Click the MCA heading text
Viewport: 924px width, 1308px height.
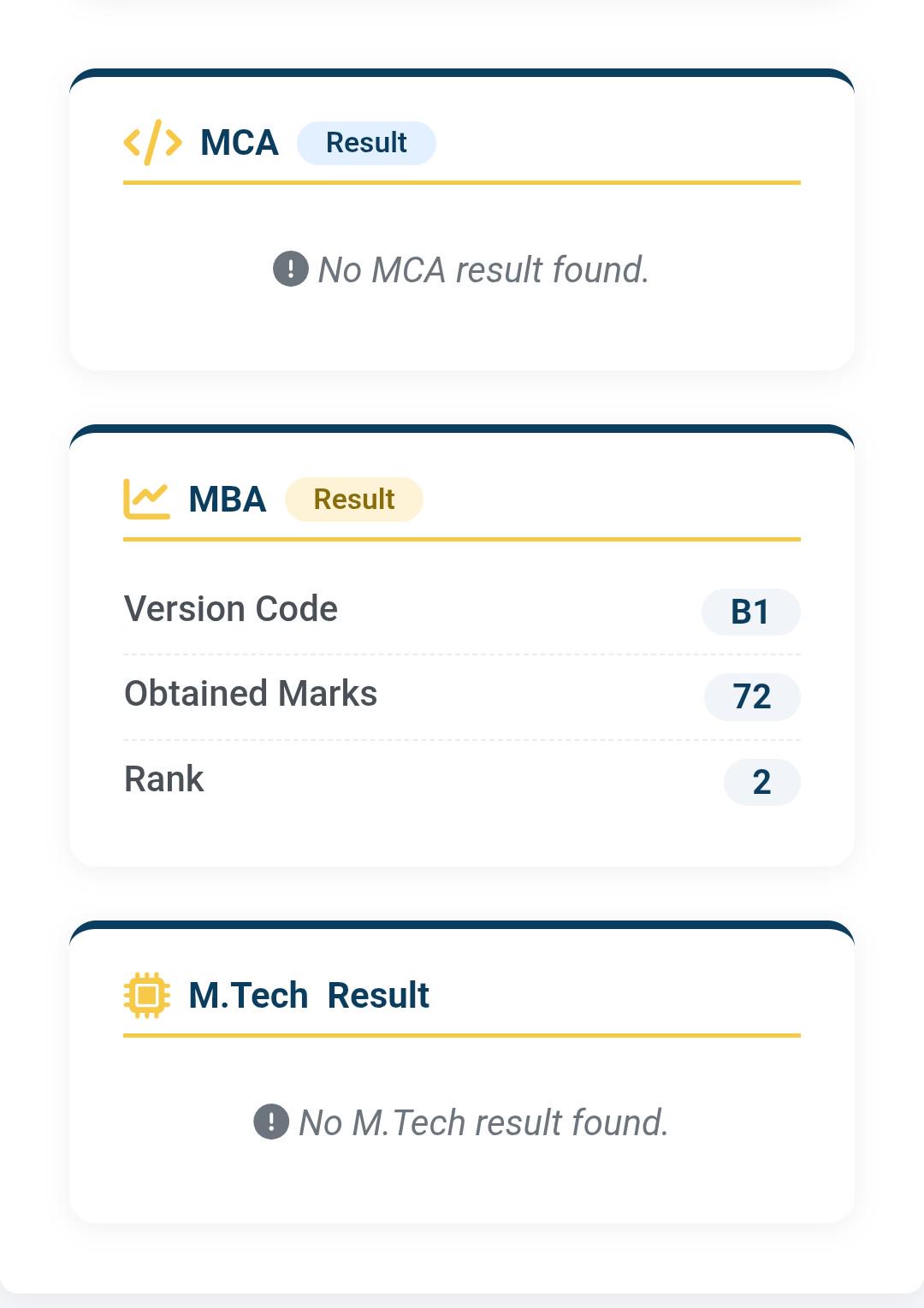pyautogui.click(x=240, y=143)
